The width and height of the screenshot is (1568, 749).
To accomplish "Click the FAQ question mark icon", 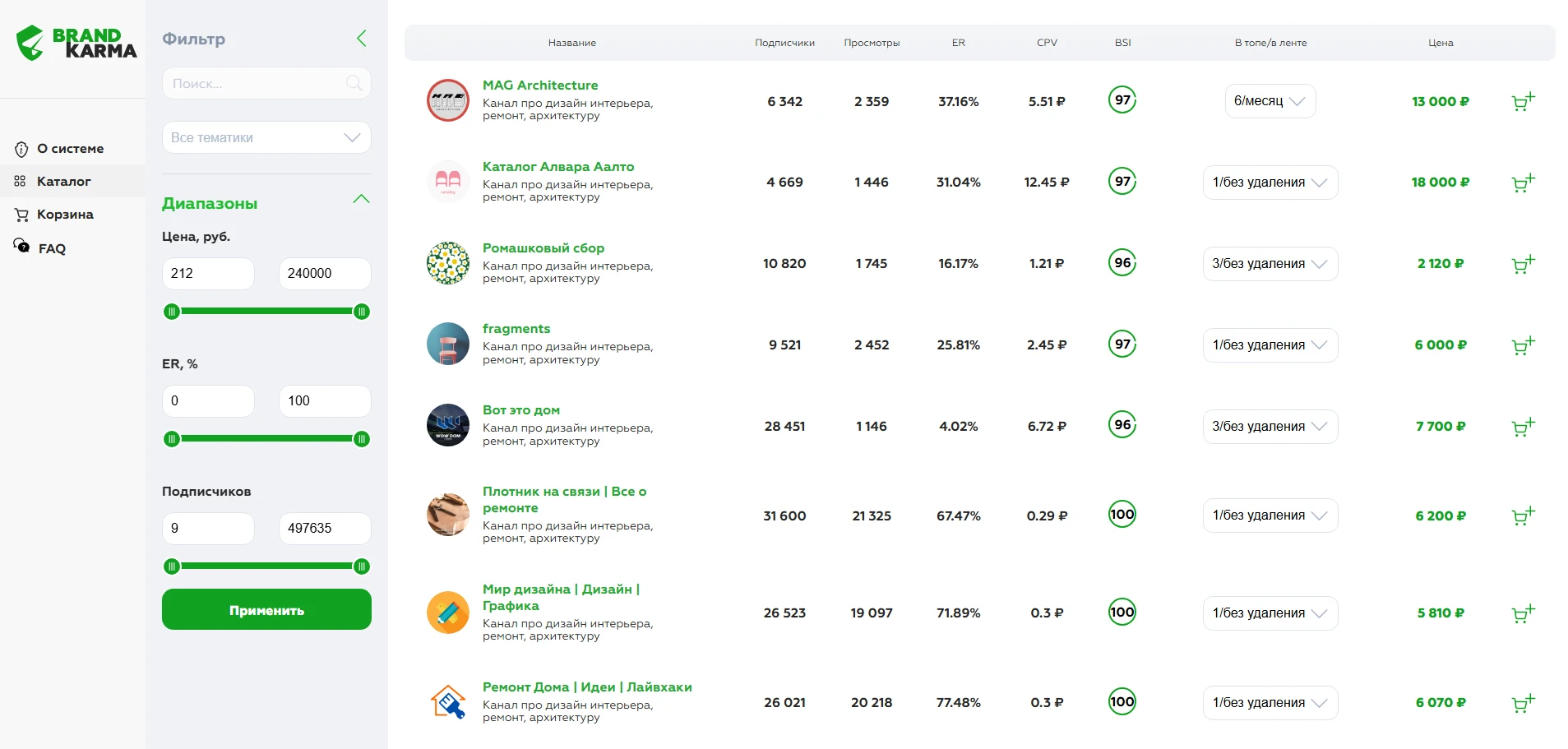I will coord(21,247).
